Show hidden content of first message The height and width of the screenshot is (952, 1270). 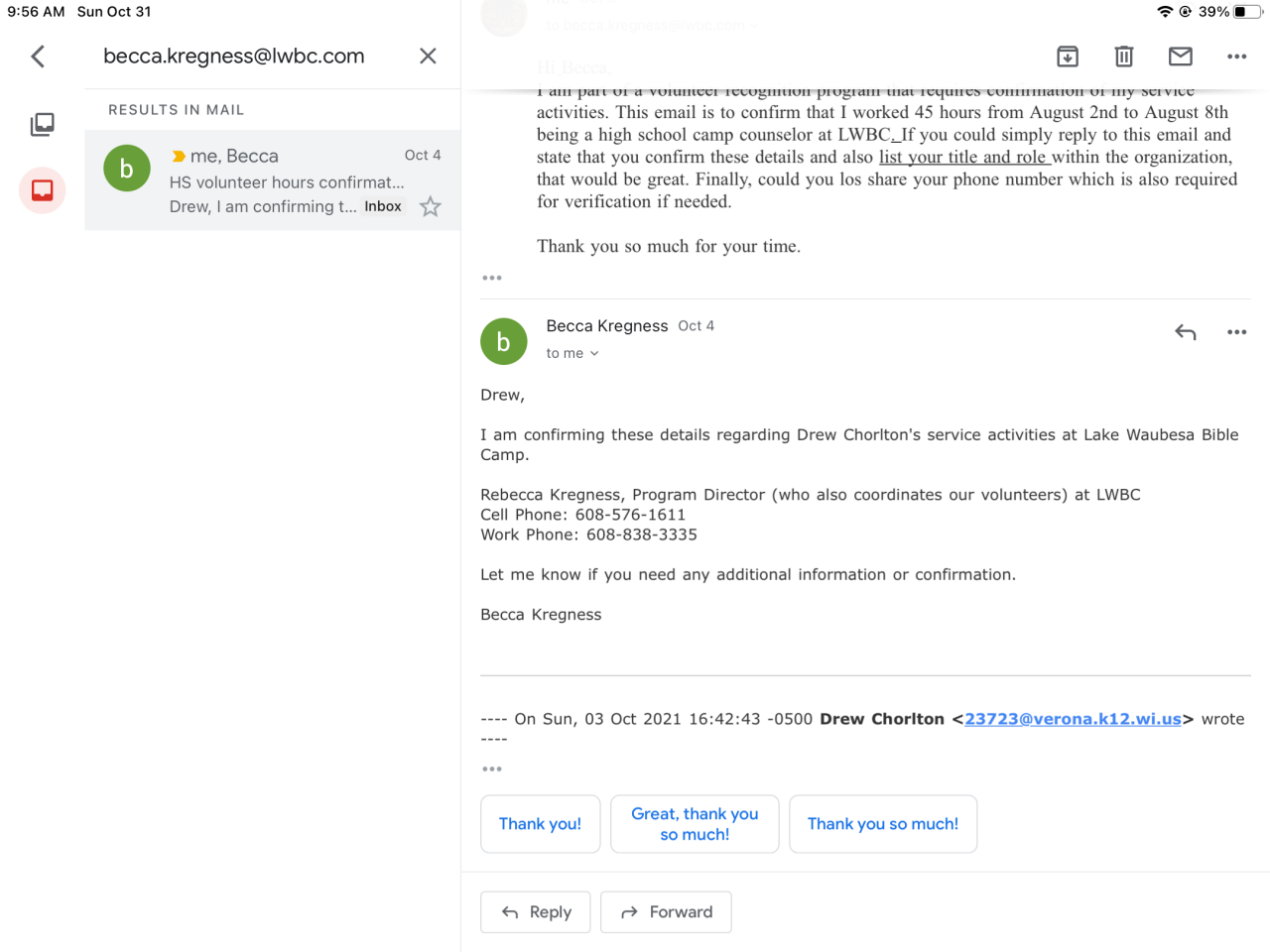(492, 278)
